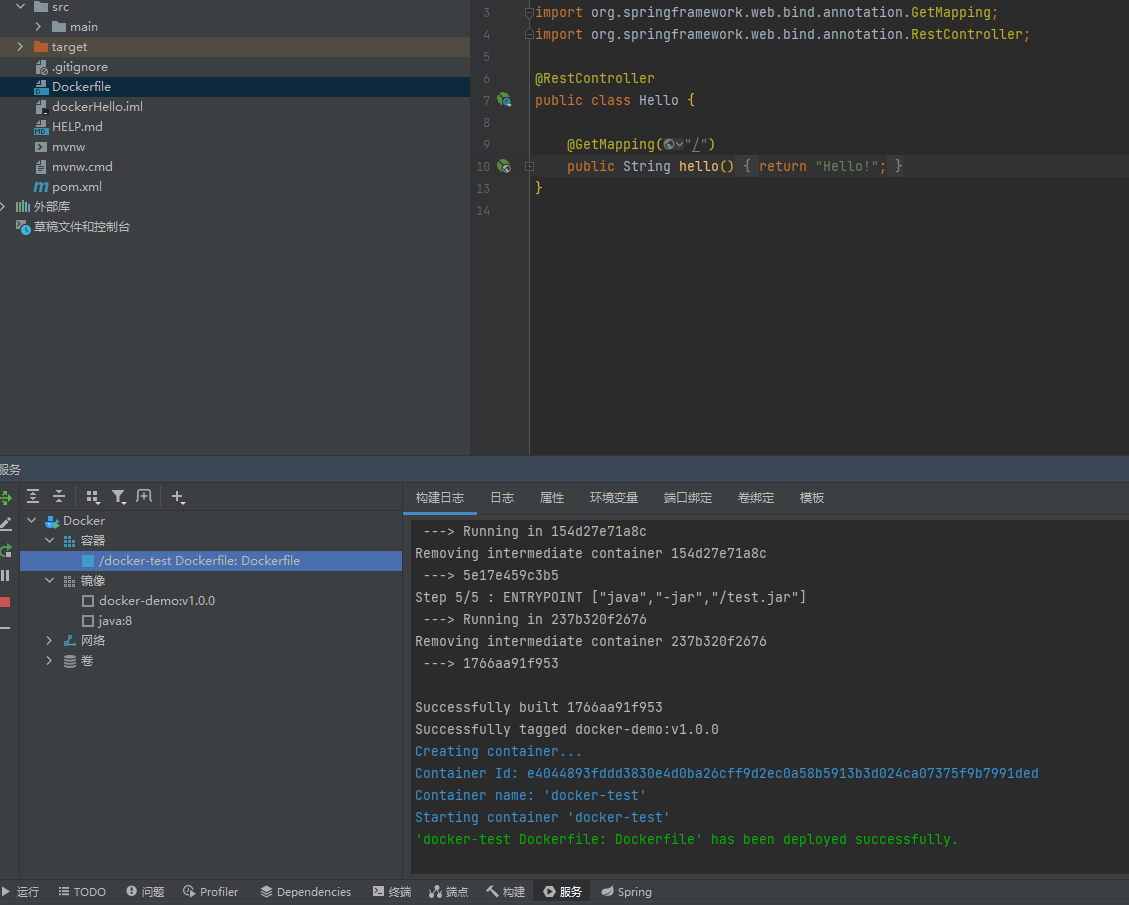
Task: Switch to the 属性 tab
Action: point(552,497)
